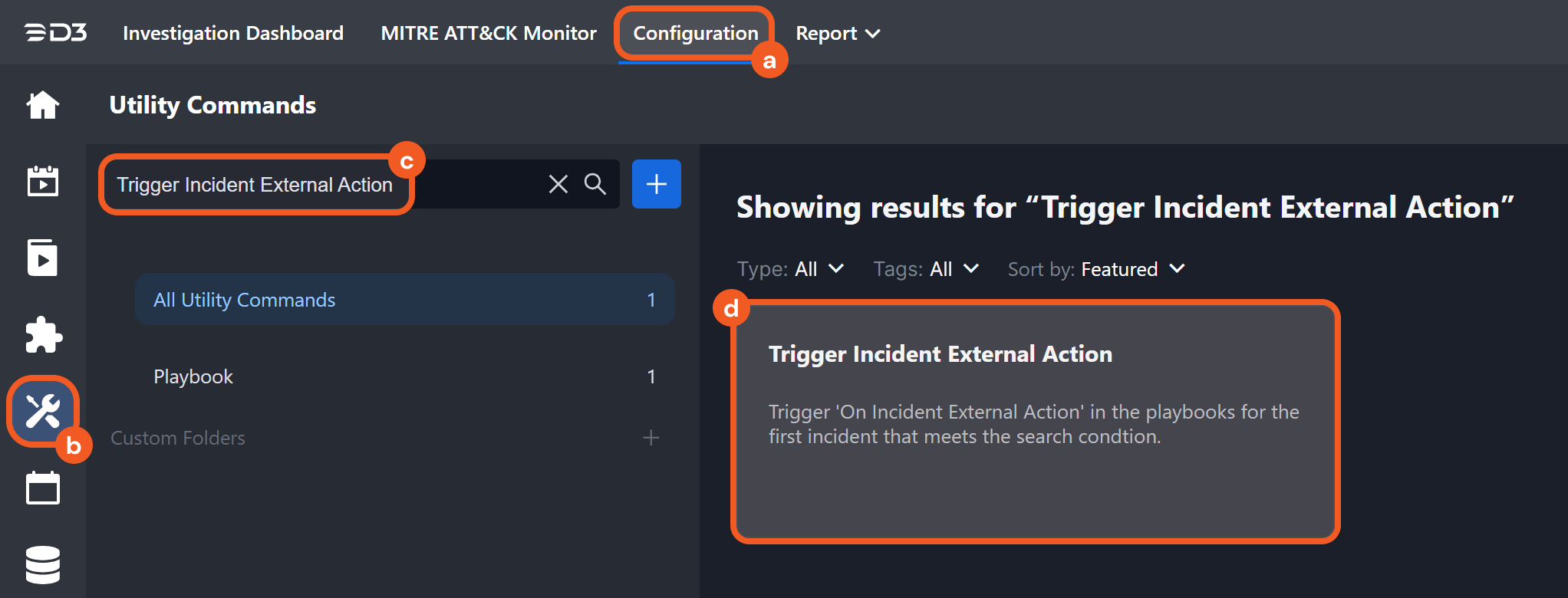Expand the Tags: All dropdown
Viewport: 1568px width, 598px height.
[x=927, y=269]
